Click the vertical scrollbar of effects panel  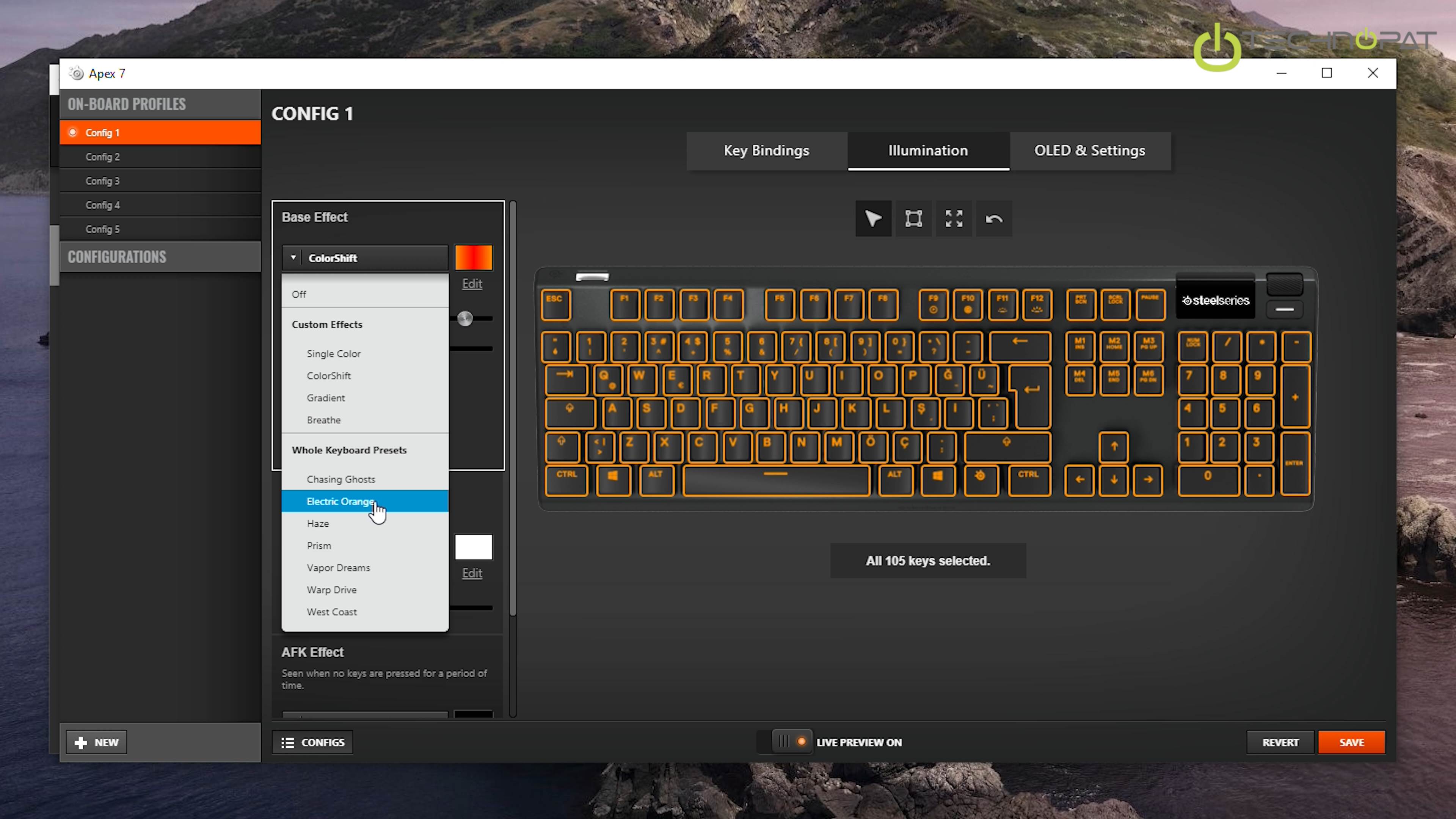pyautogui.click(x=512, y=407)
